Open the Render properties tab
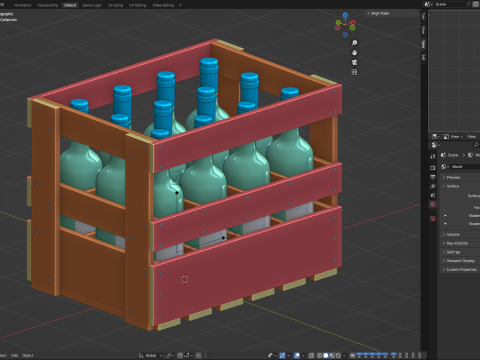 click(433, 168)
